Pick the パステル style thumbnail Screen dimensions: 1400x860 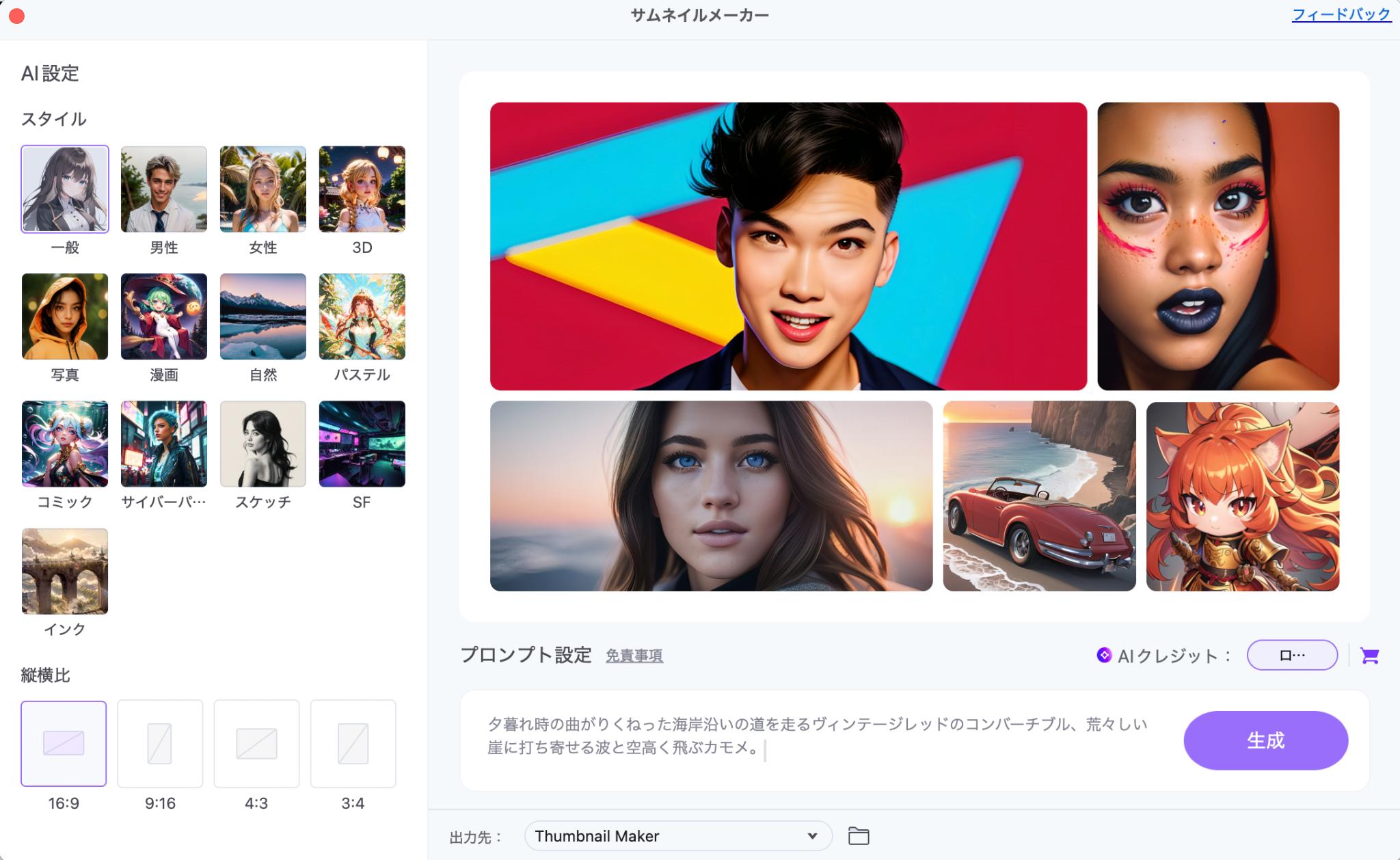pos(362,317)
